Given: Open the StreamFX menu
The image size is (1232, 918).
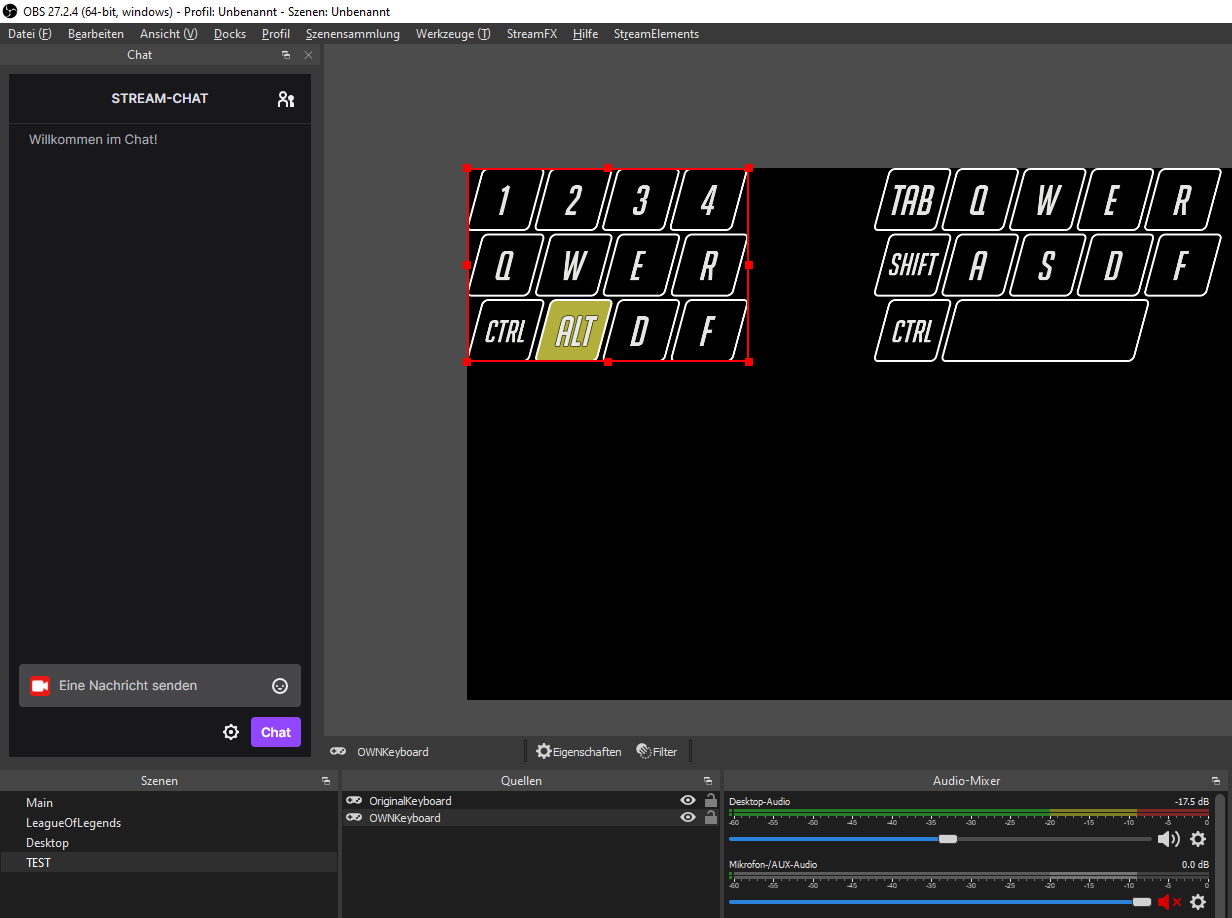Looking at the screenshot, I should [x=531, y=33].
